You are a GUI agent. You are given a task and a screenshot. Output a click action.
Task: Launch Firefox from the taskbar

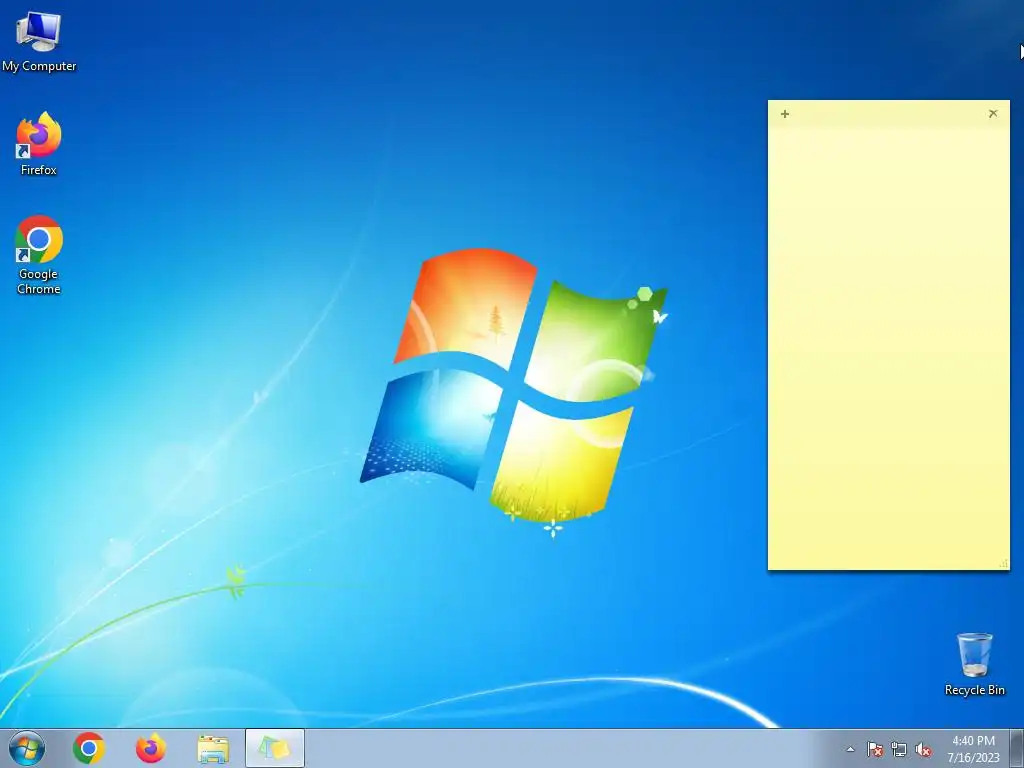click(x=151, y=748)
